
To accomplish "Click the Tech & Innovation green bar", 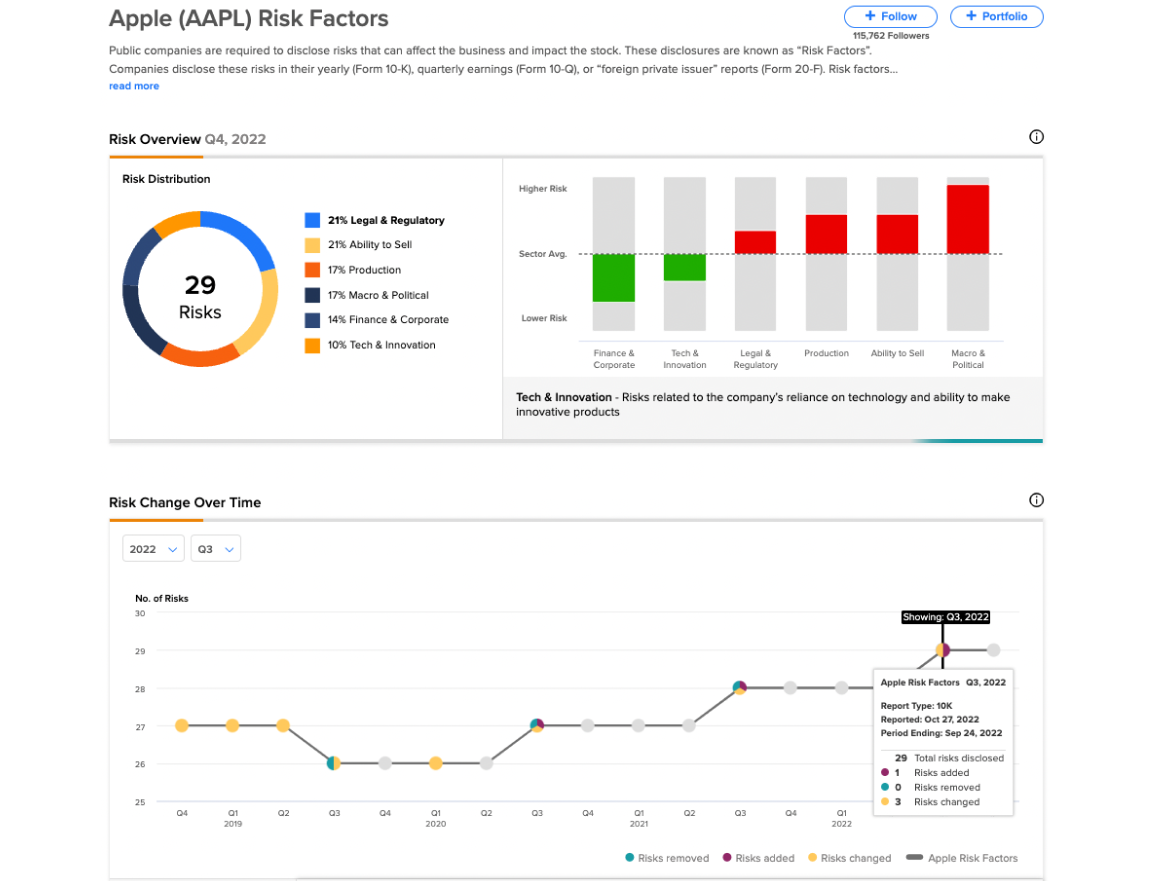I will tap(684, 268).
